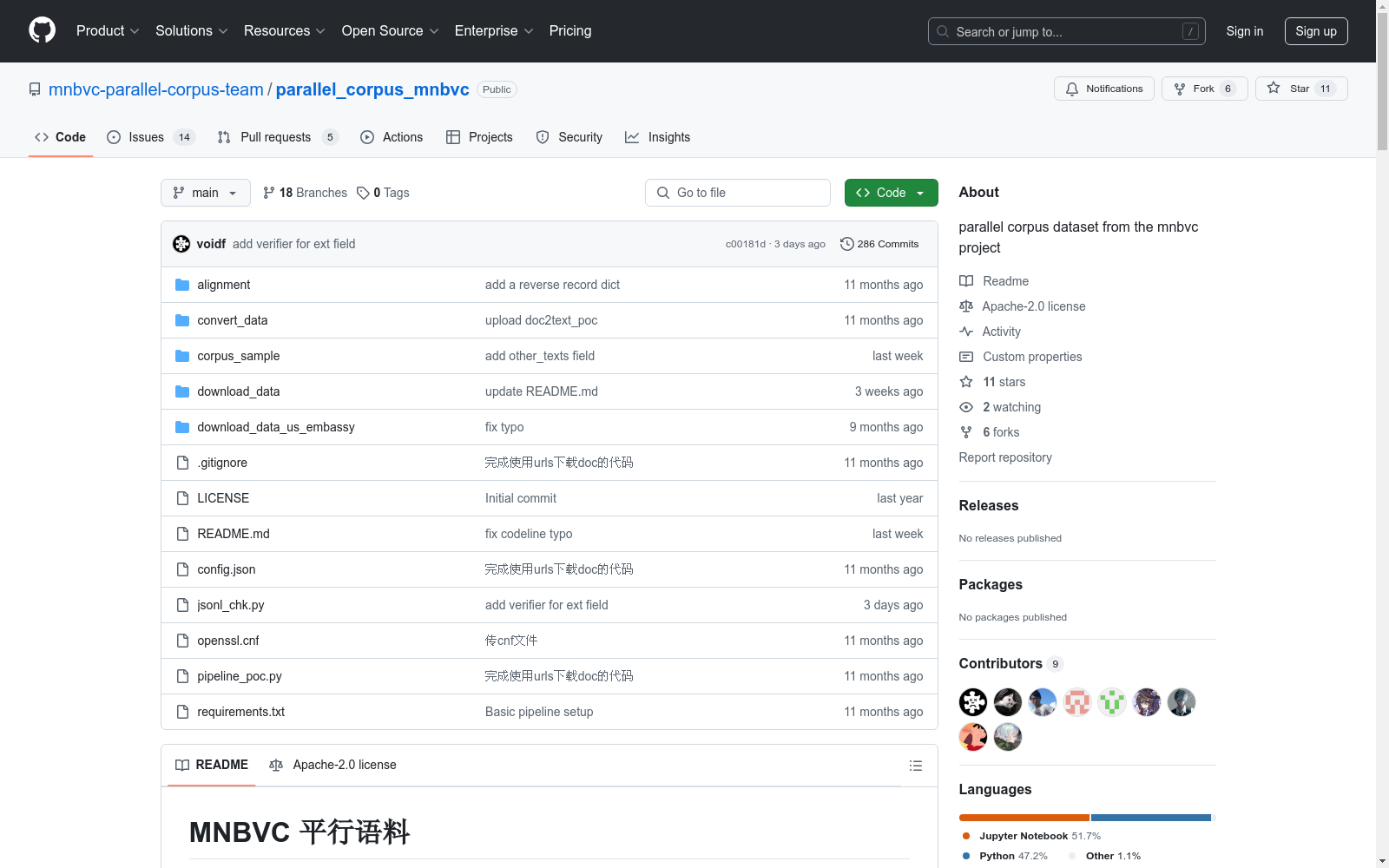Open the GitHub homepage logo

[x=42, y=30]
